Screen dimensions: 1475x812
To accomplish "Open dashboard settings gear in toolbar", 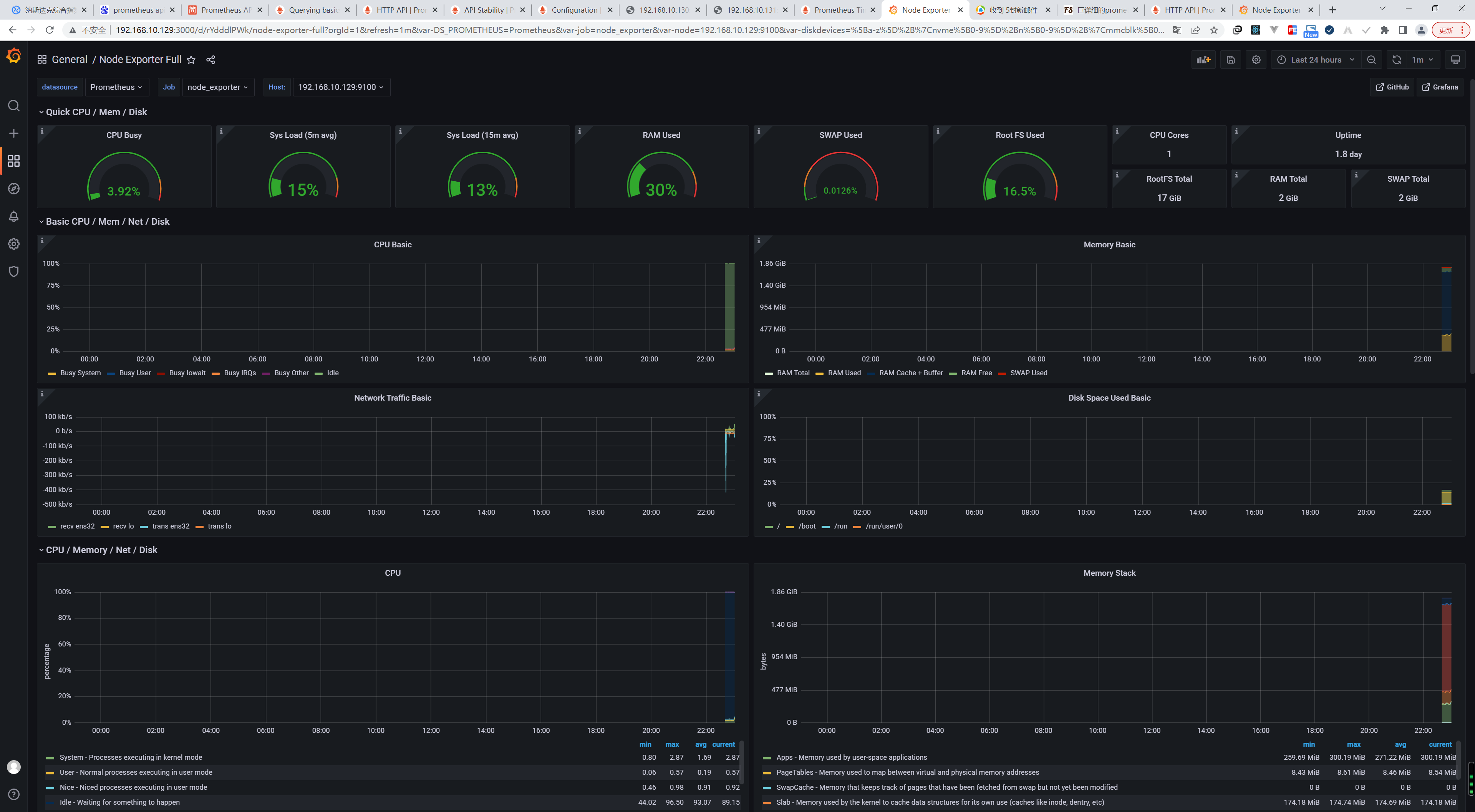I will pos(1256,60).
